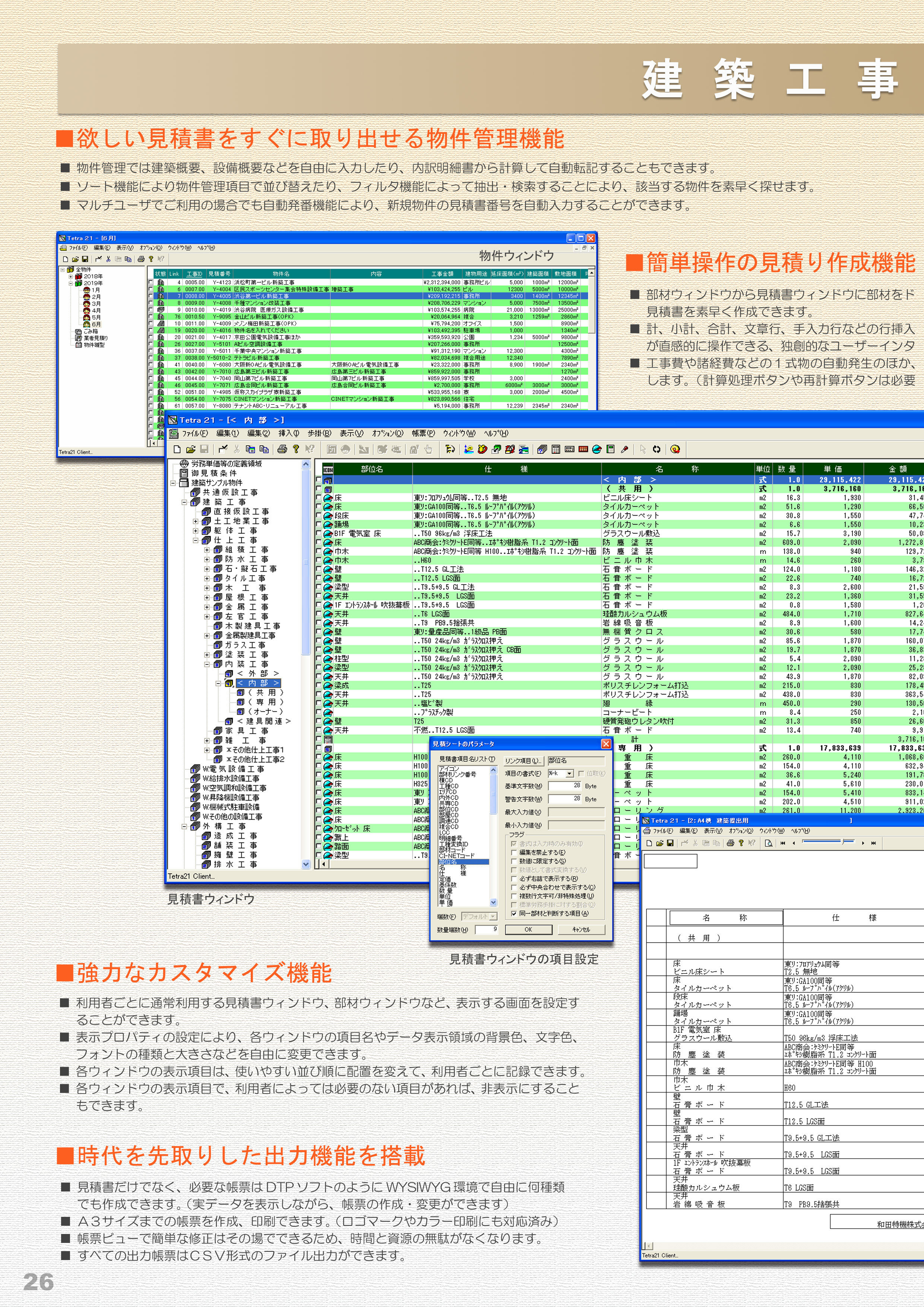Click the New file icon in estimate toolbar

point(177,449)
